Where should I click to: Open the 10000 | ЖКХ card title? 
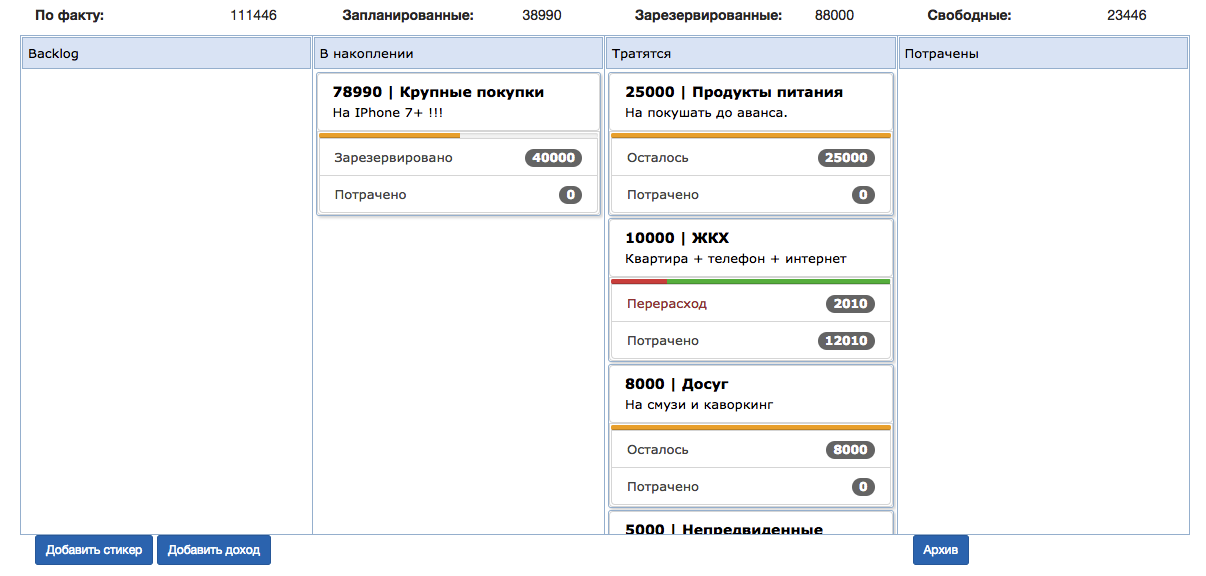tap(677, 238)
